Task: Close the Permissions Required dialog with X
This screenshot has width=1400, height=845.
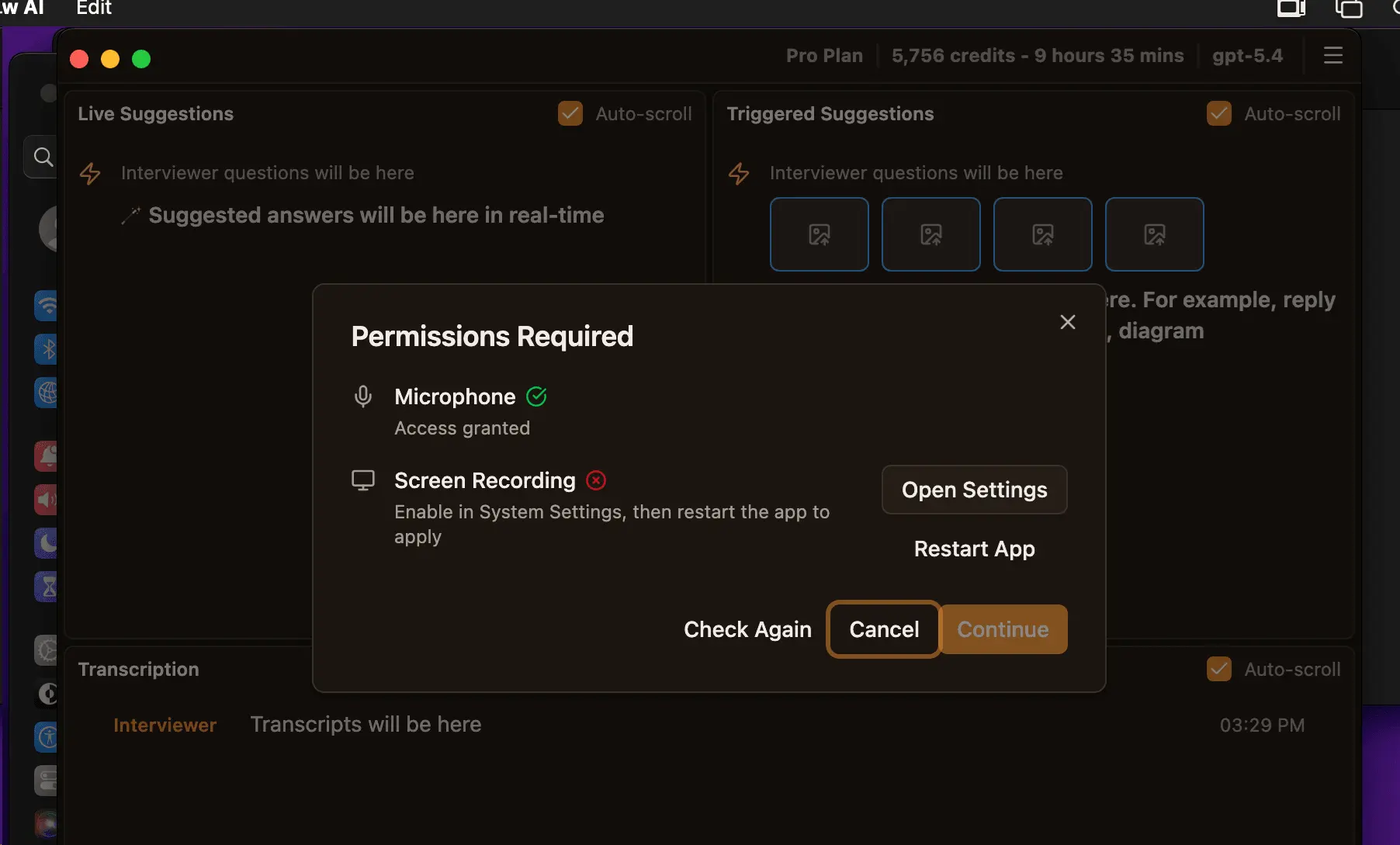Action: point(1068,322)
